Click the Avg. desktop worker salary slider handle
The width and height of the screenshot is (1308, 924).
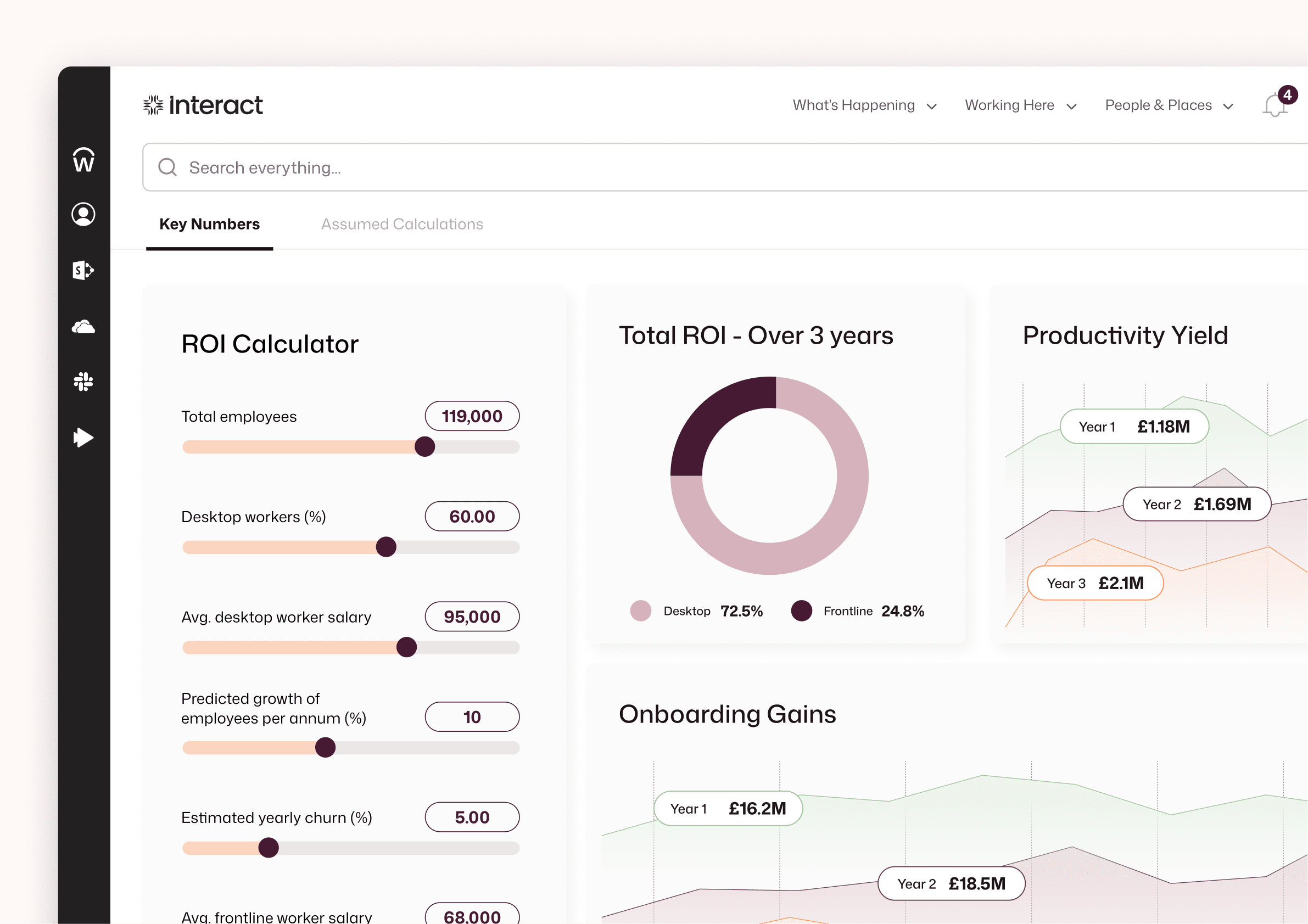click(x=407, y=647)
